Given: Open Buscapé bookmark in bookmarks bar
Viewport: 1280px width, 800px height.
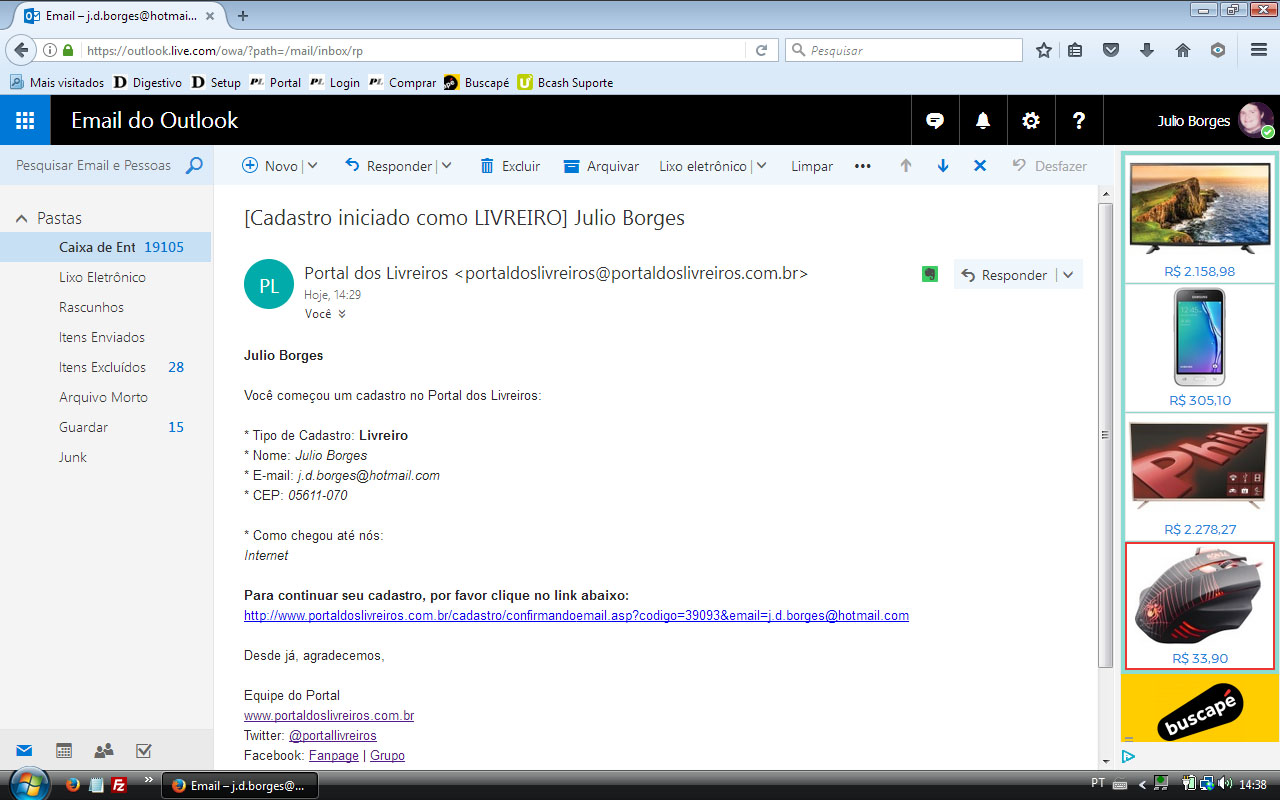Looking at the screenshot, I should click(x=477, y=83).
